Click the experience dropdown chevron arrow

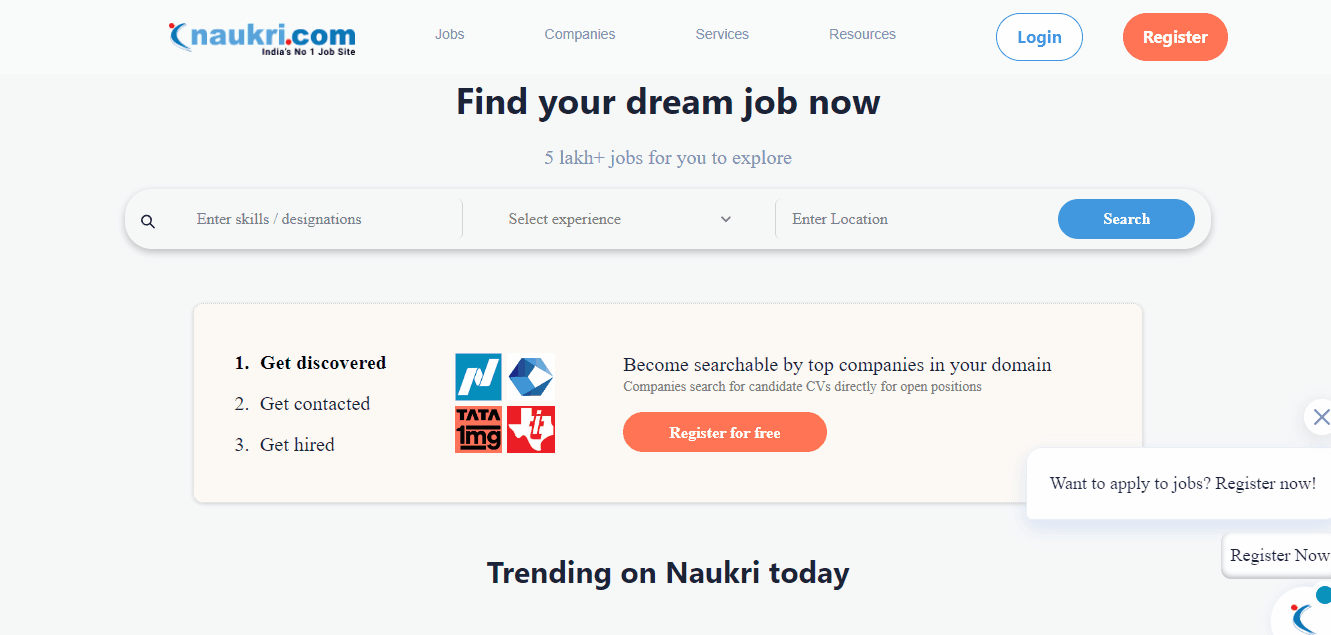click(x=726, y=220)
